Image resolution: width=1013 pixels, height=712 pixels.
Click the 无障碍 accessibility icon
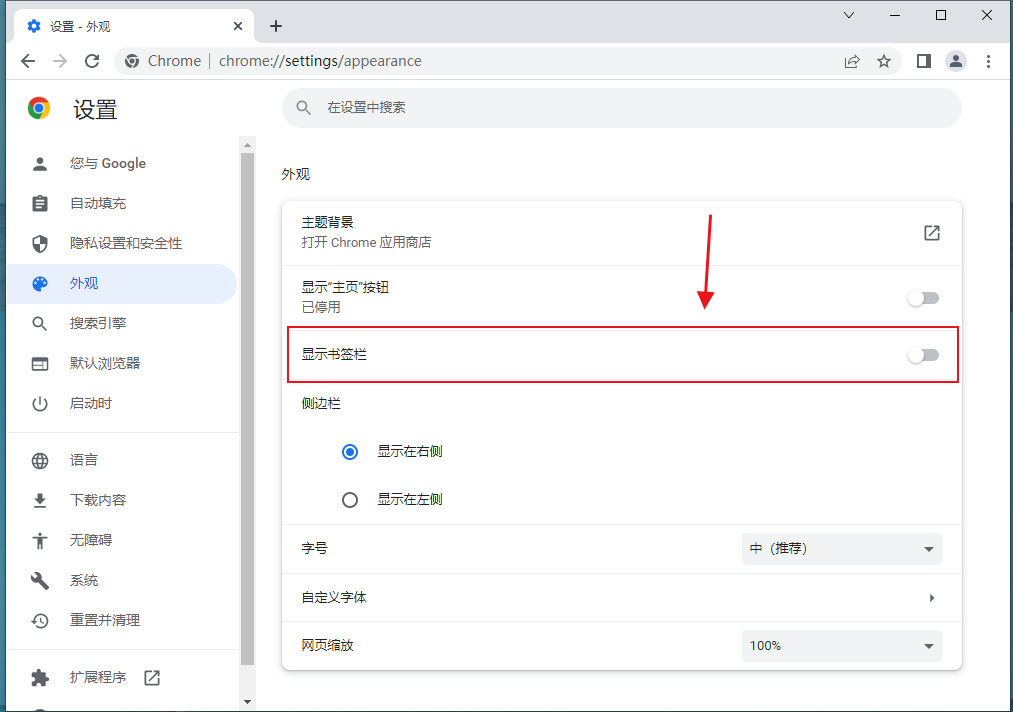coord(40,540)
